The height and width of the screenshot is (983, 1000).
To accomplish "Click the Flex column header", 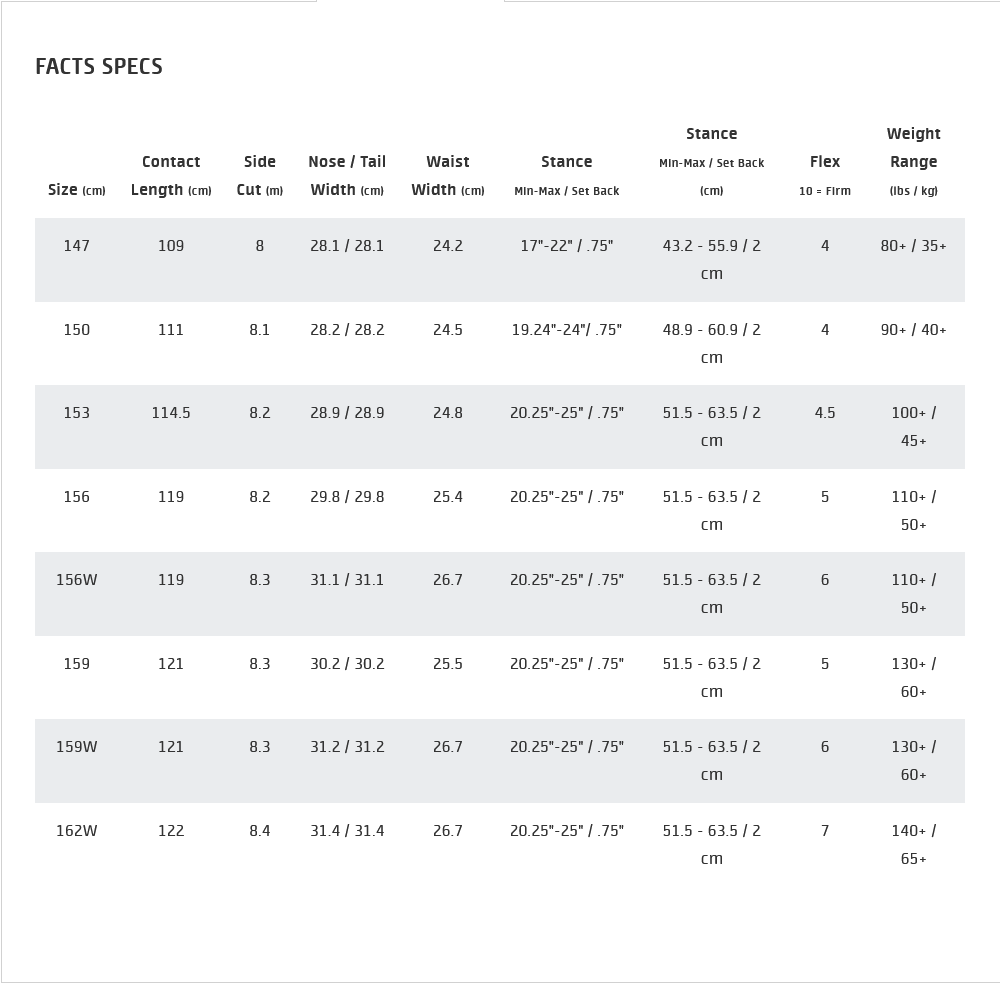I will click(x=825, y=162).
